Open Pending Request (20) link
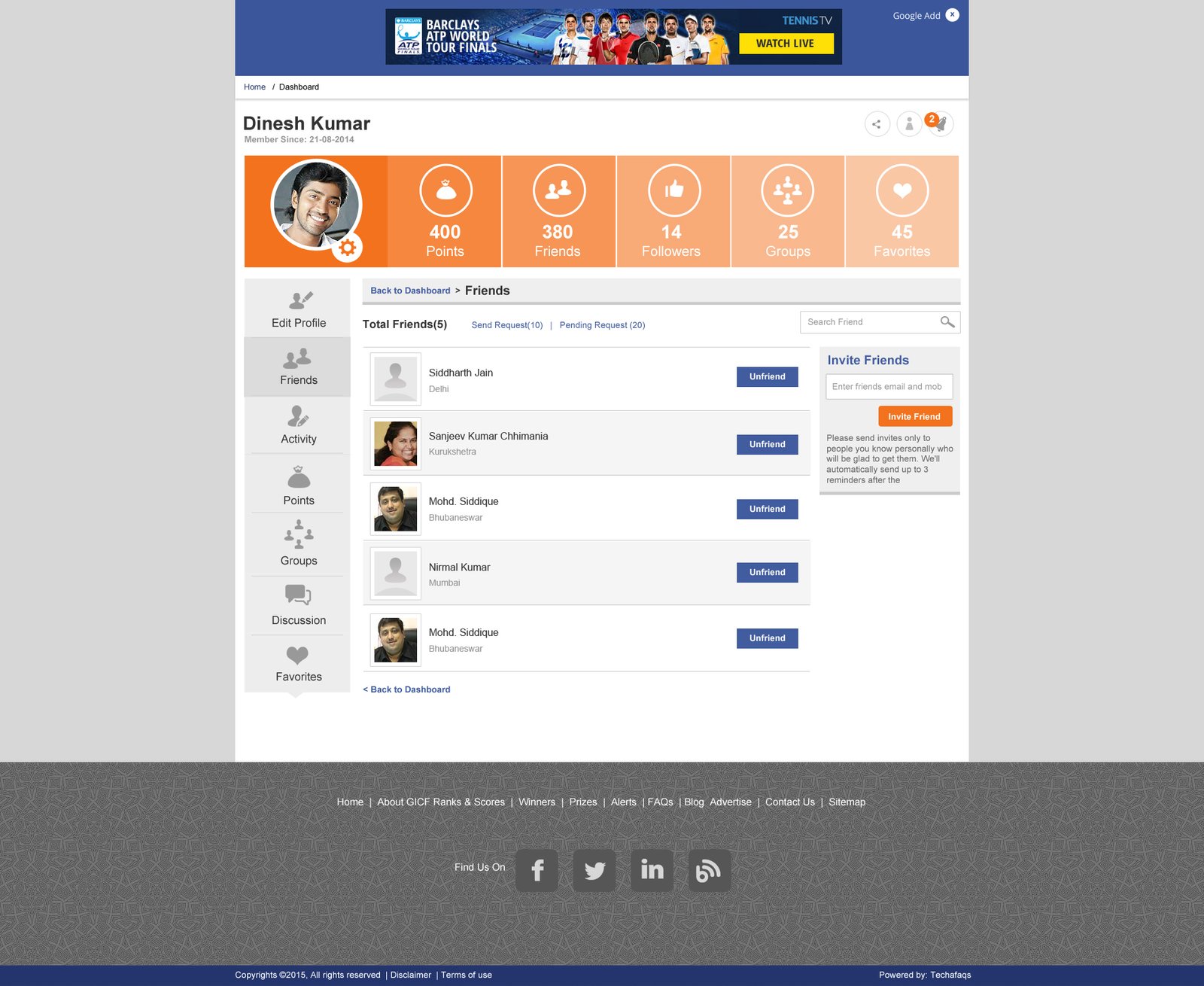The image size is (1204, 986). coord(602,325)
